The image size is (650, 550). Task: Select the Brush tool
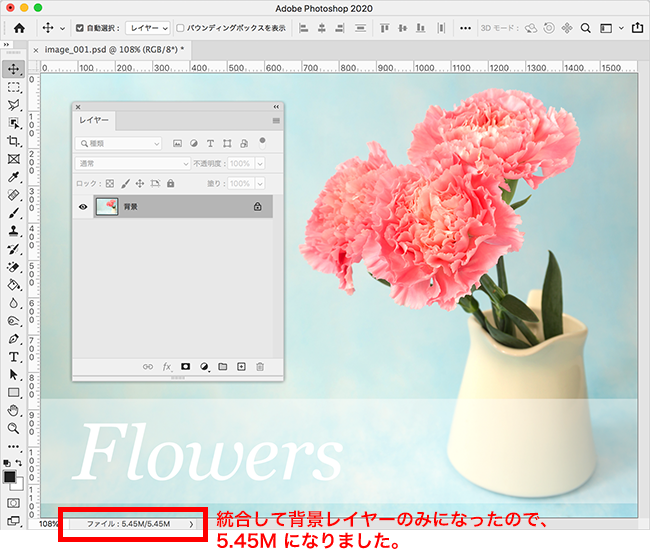point(13,213)
